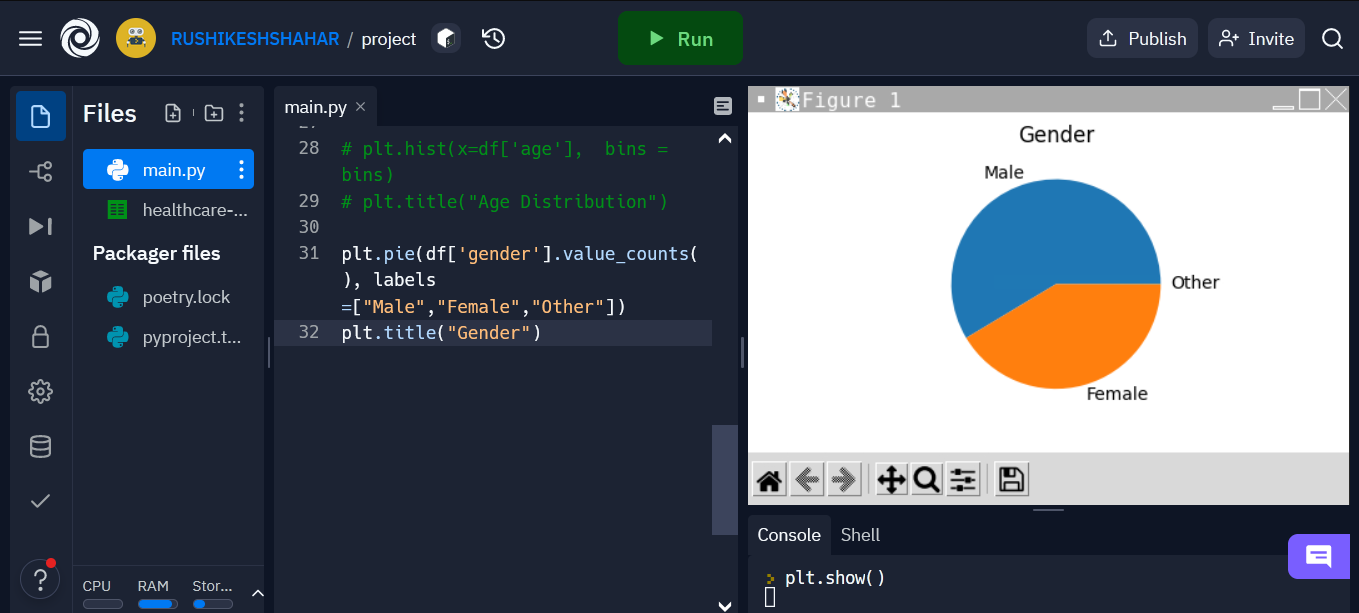Open the editor markdown/layout icon
Viewport: 1359px width, 613px height.
pyautogui.click(x=723, y=106)
